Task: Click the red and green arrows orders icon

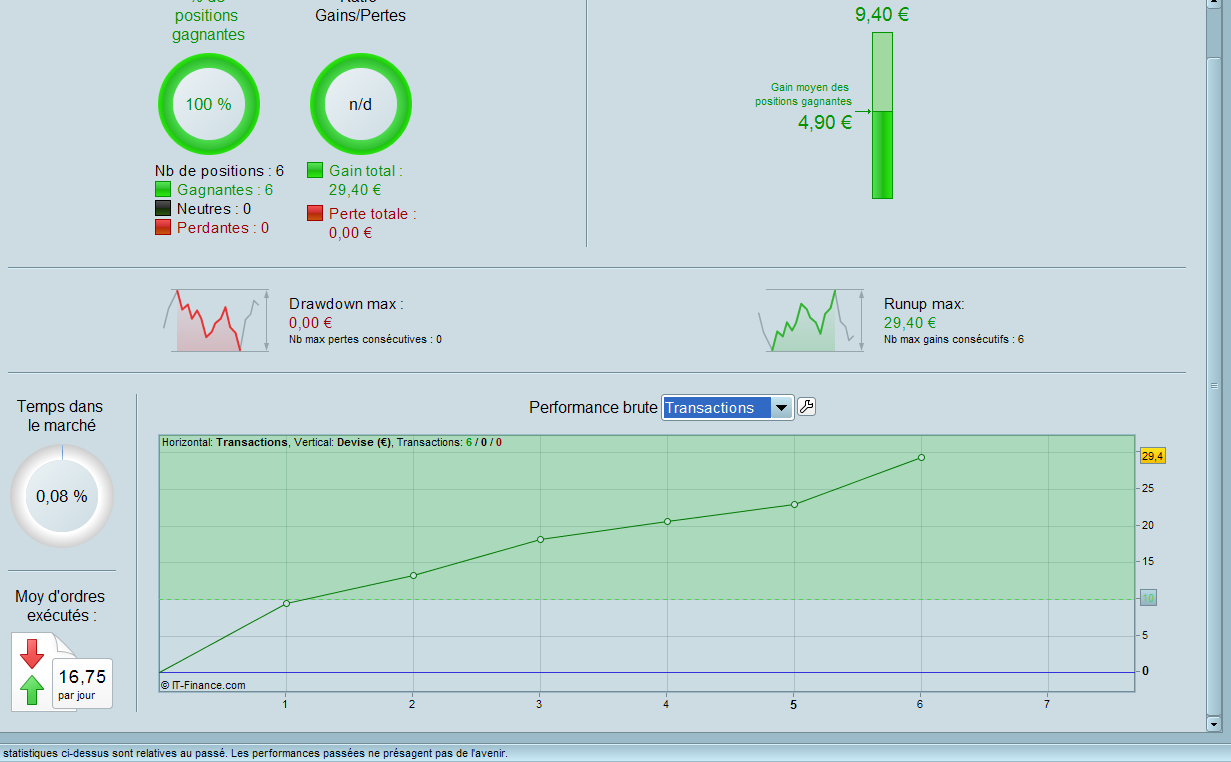Action: (x=32, y=670)
